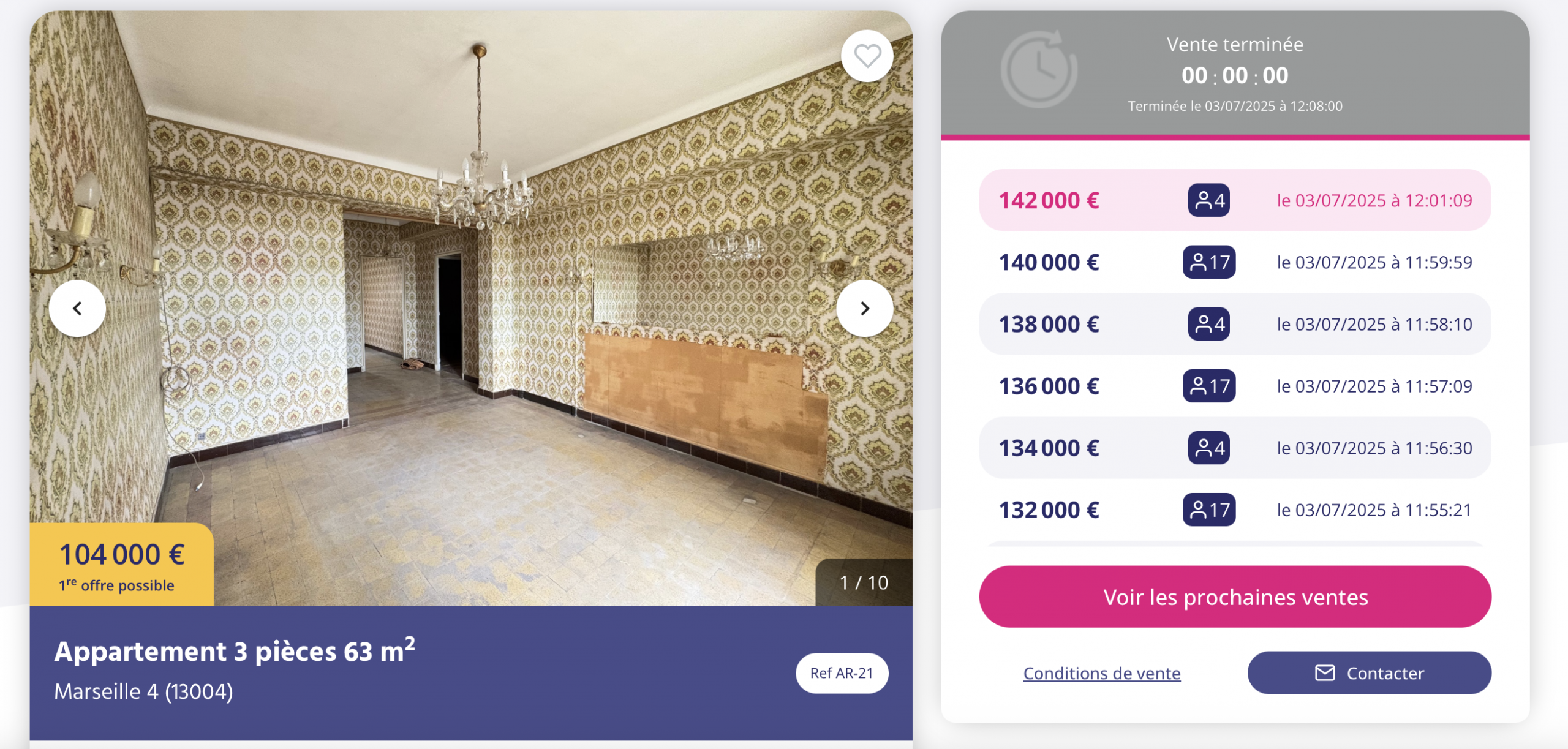Open Voir les prochaines ventes

point(1235,597)
